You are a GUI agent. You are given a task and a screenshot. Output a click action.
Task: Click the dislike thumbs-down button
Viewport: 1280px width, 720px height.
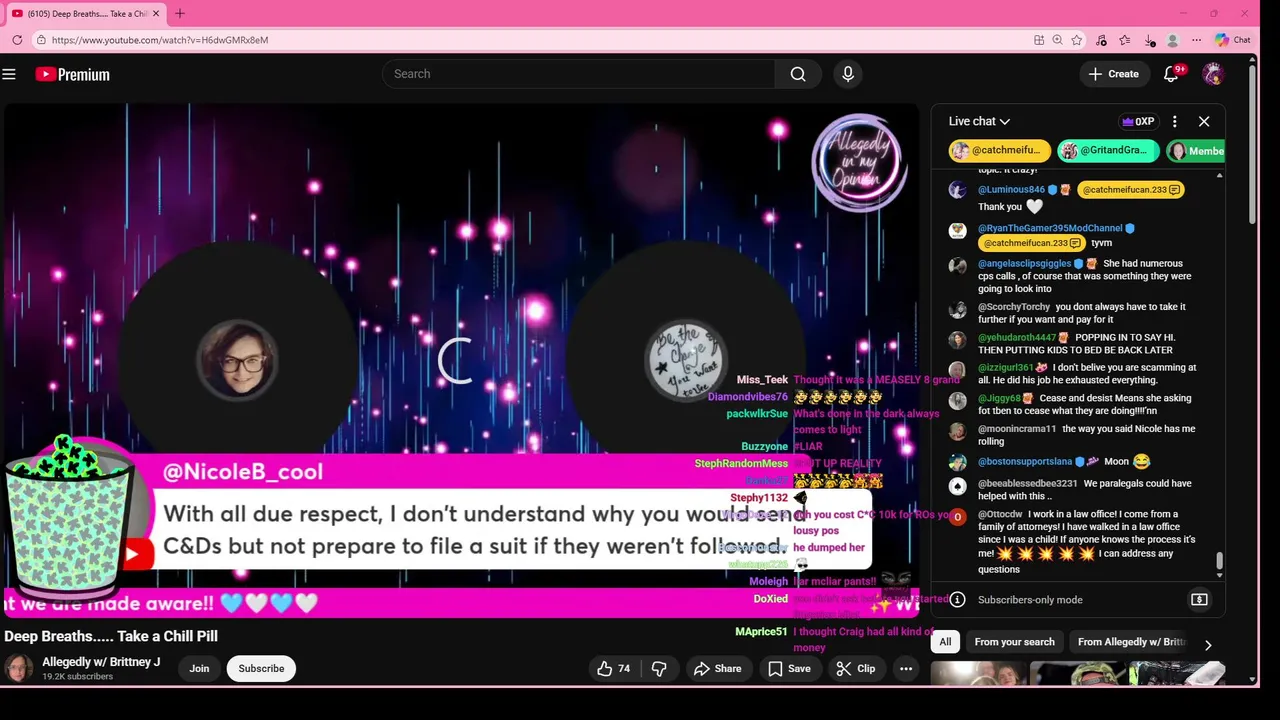pos(659,669)
